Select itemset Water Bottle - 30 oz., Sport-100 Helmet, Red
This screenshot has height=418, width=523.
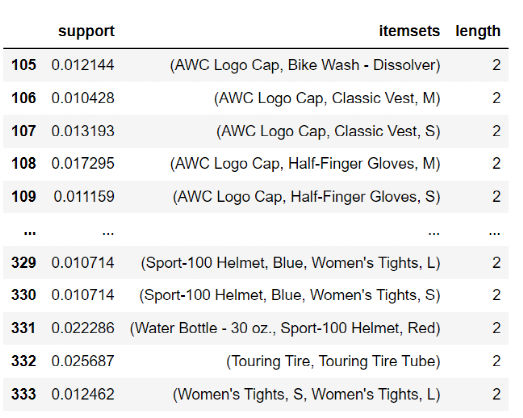click(x=285, y=328)
